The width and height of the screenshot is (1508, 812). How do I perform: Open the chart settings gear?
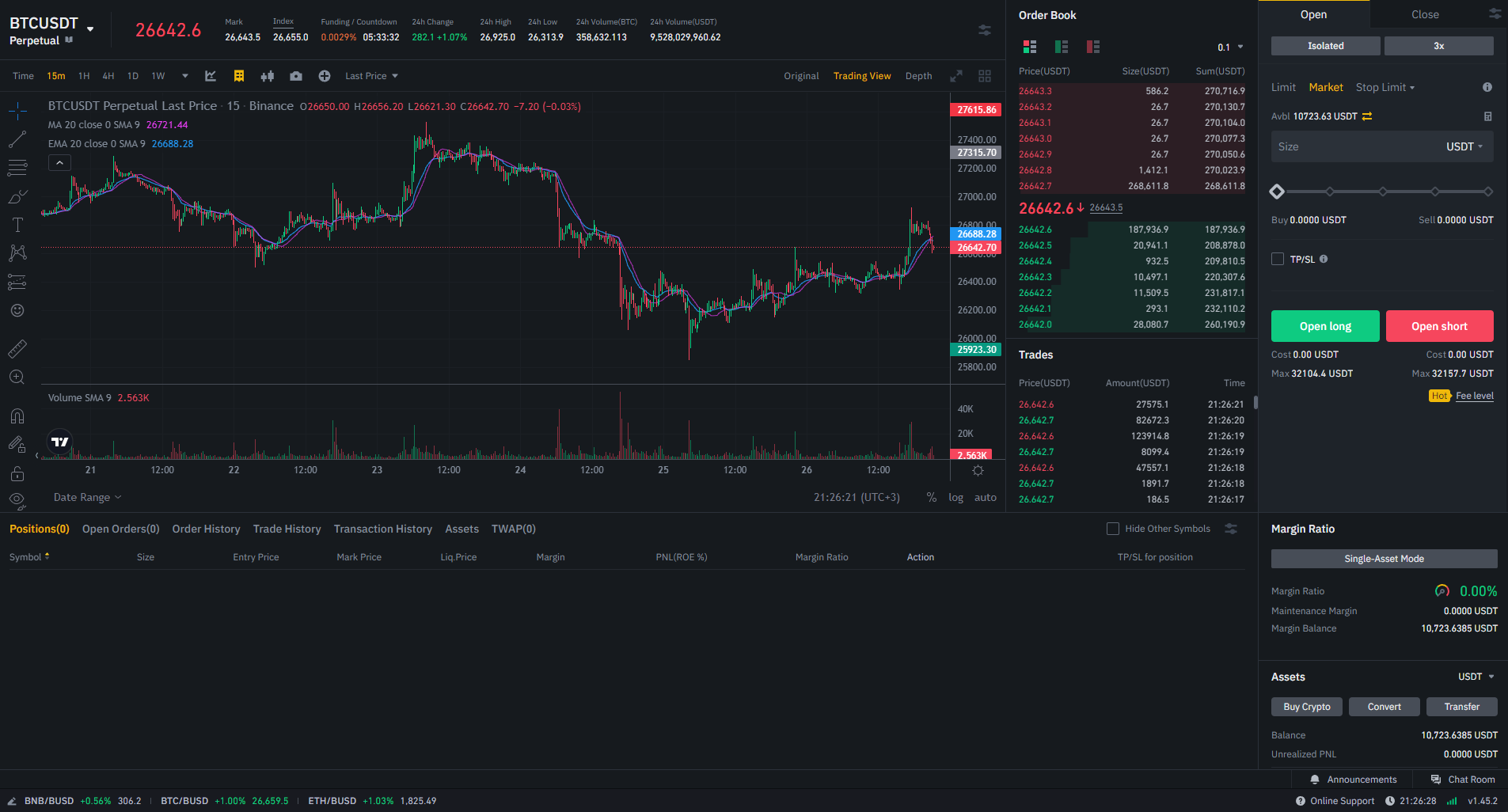(978, 470)
